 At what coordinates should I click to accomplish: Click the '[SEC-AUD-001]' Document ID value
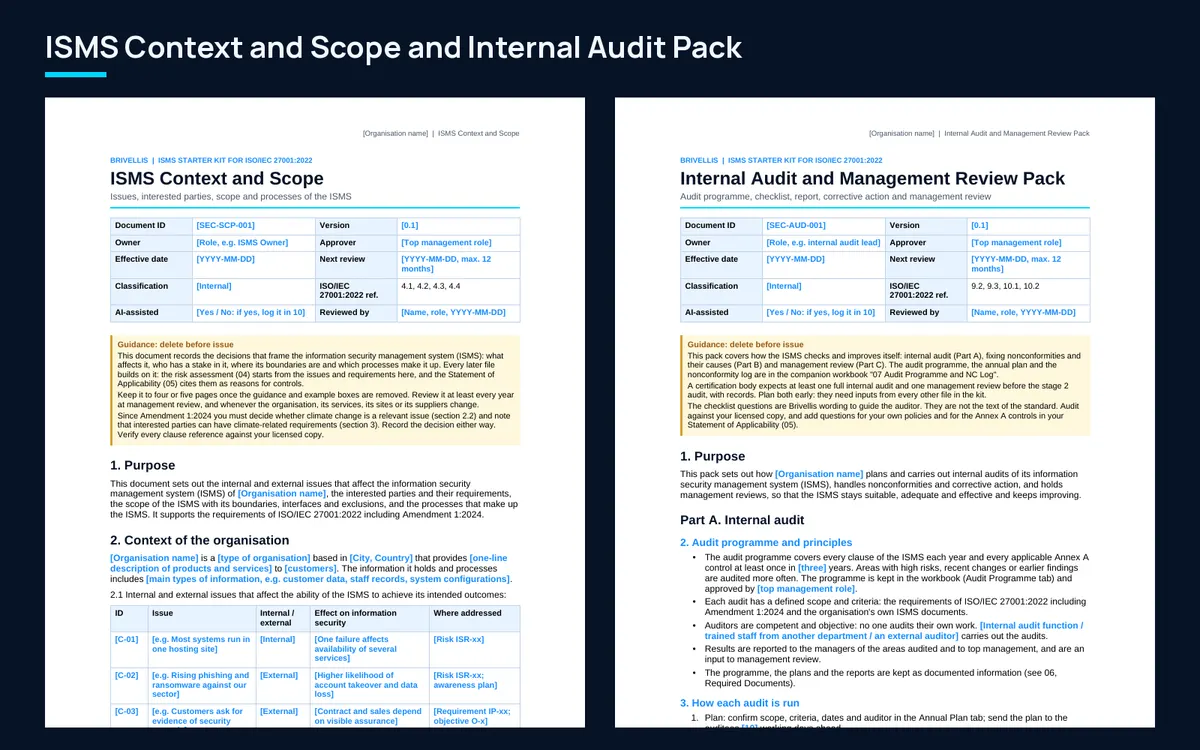(x=795, y=226)
